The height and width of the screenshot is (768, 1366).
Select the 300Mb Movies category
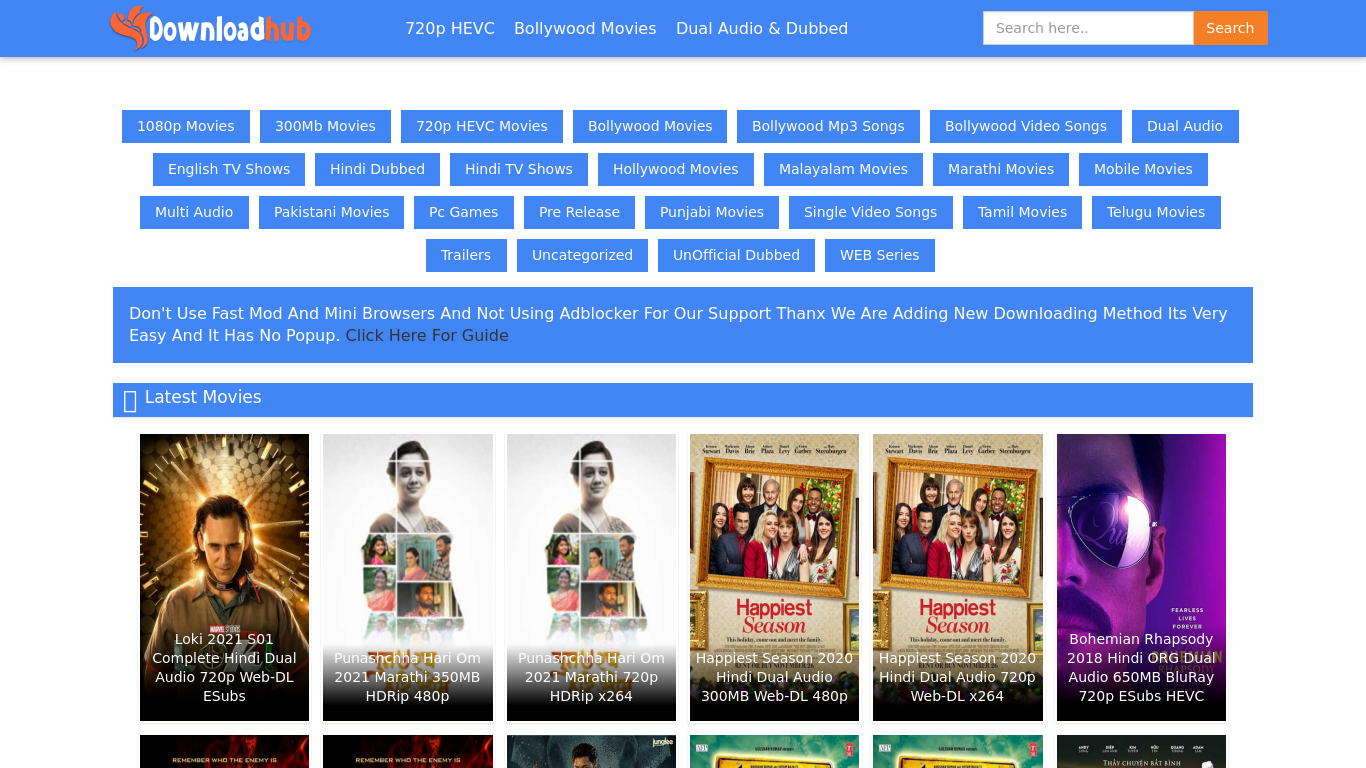pyautogui.click(x=325, y=126)
